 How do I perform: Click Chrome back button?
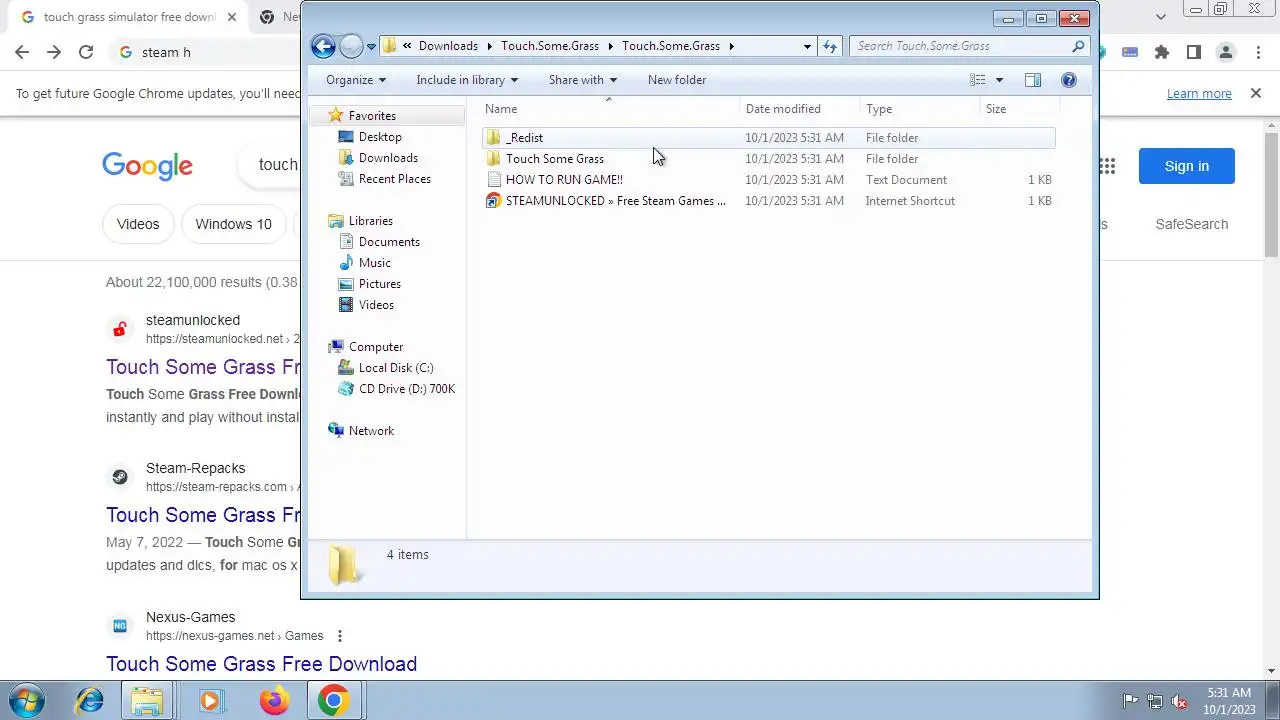pyautogui.click(x=22, y=52)
